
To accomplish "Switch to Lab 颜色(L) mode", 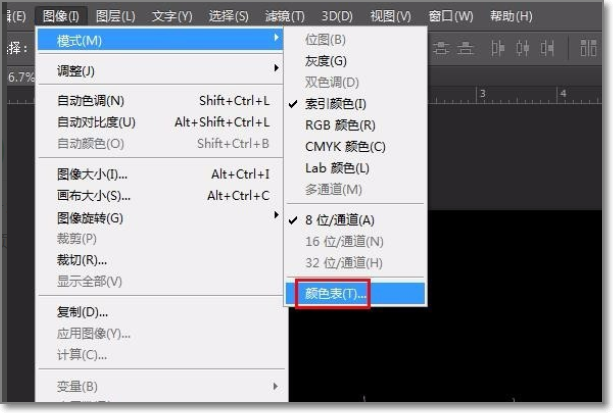I will (356, 168).
